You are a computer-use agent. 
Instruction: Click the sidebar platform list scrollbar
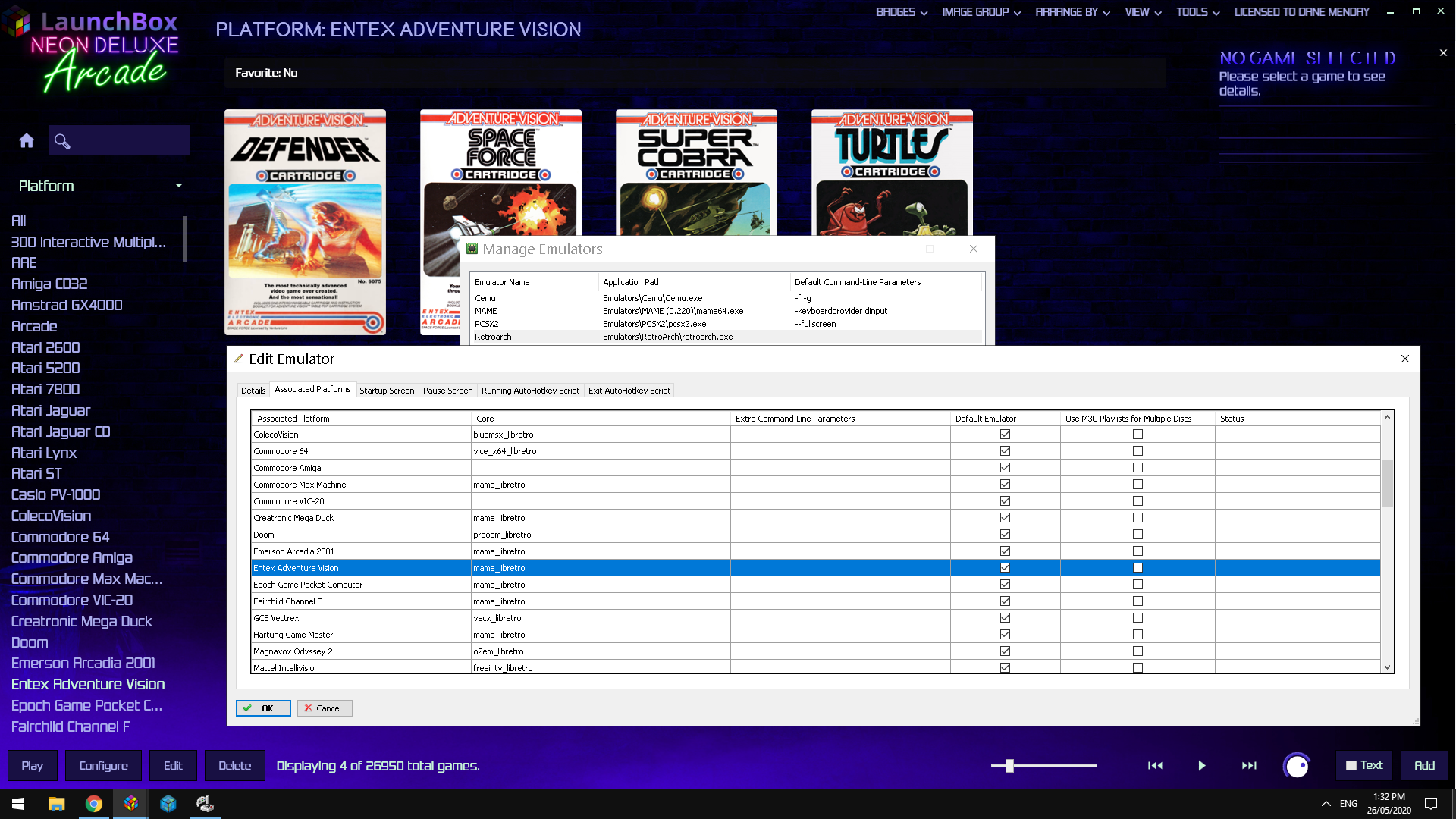[x=184, y=239]
